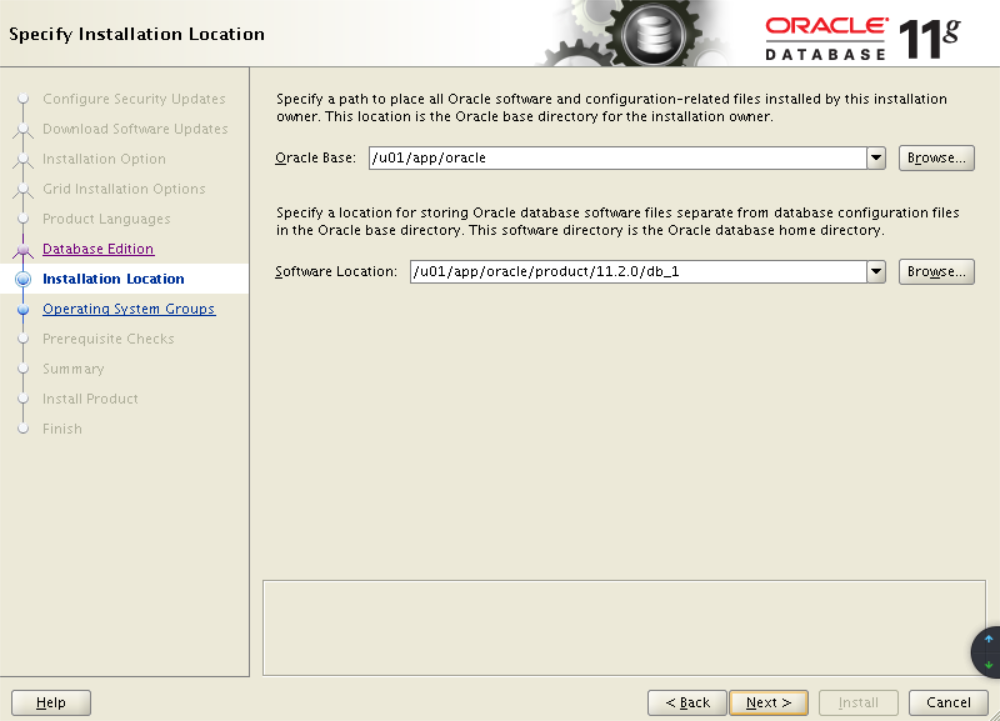Select the Installation Location step
Image resolution: width=1000 pixels, height=721 pixels.
(114, 279)
